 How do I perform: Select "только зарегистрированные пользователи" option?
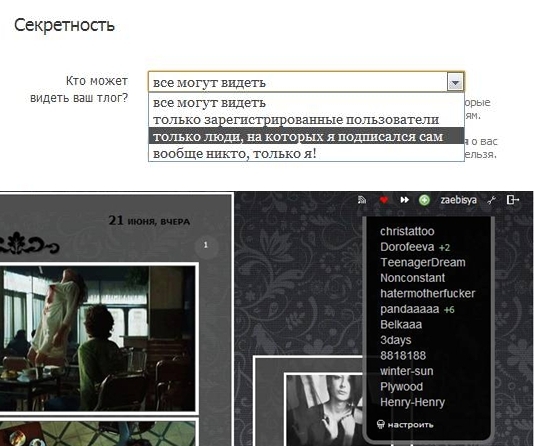306,120
